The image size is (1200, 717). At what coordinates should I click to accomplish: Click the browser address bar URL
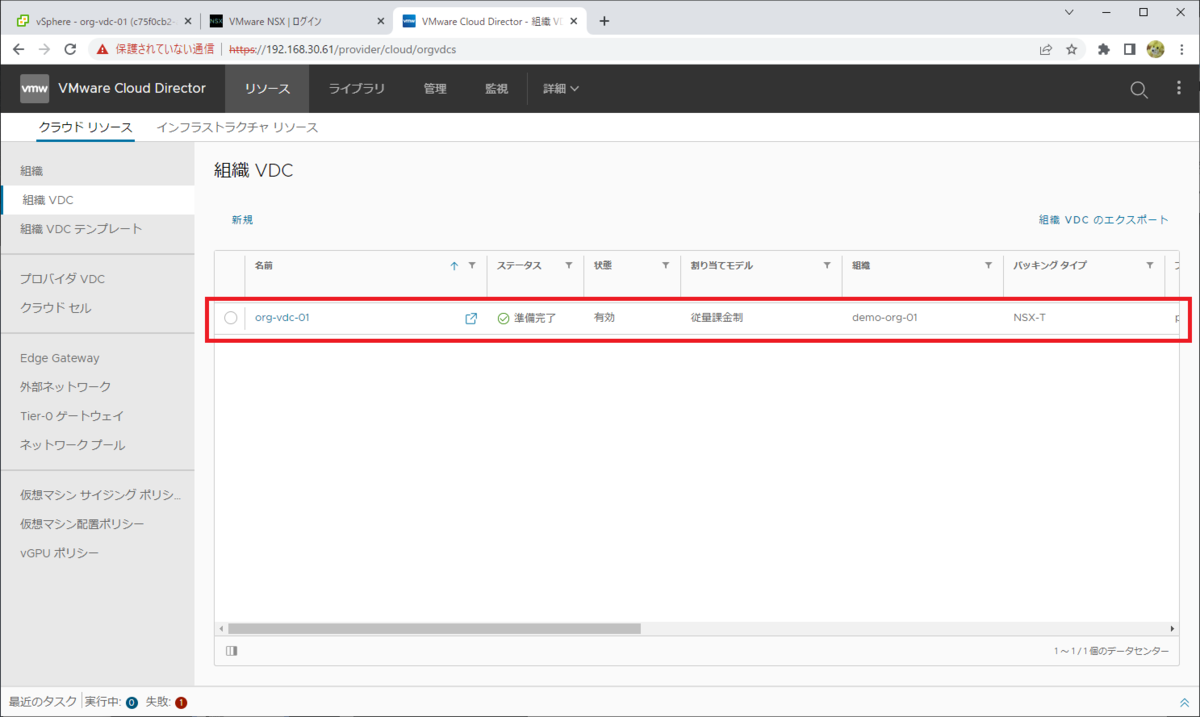click(342, 48)
